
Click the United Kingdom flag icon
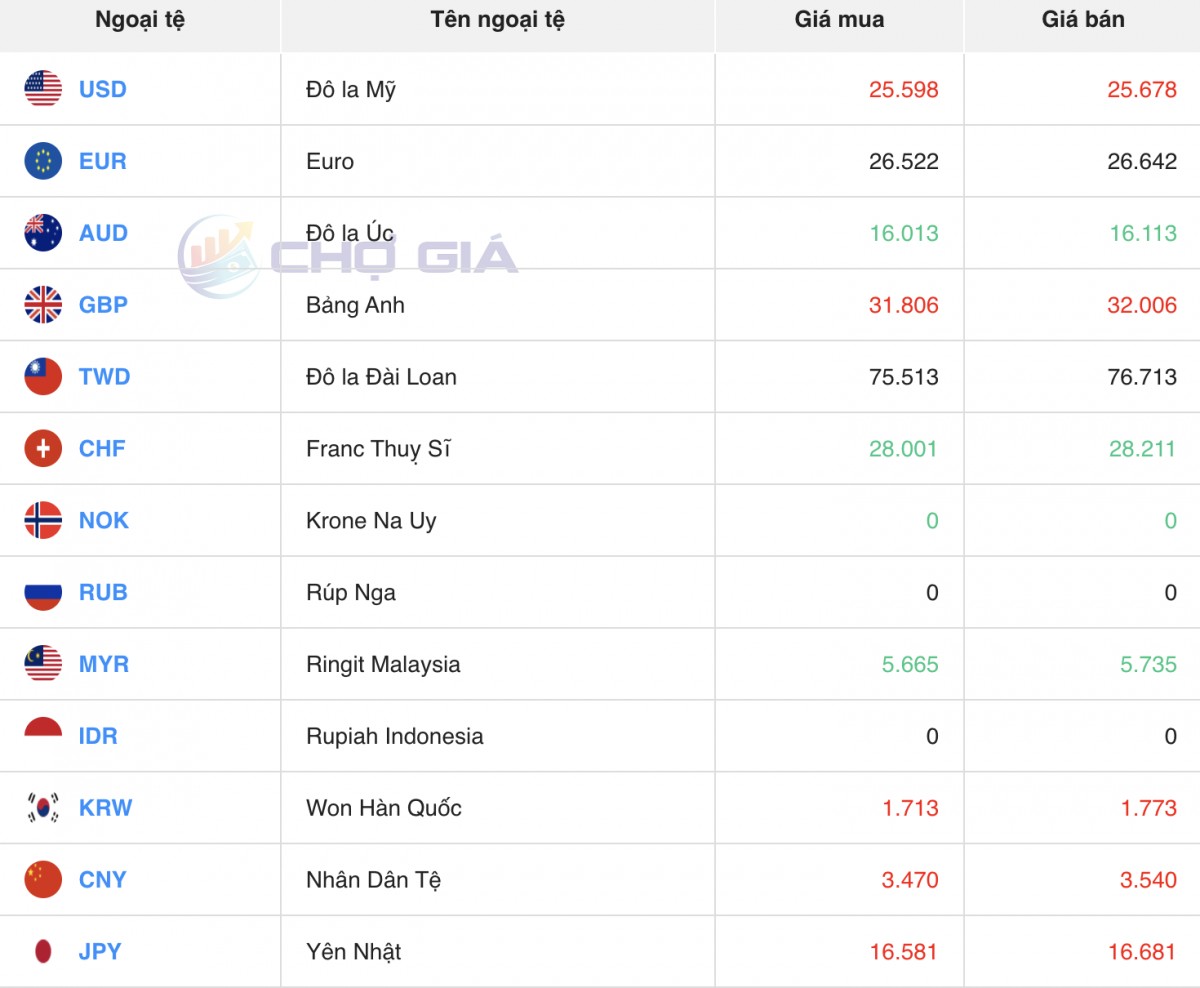(x=43, y=305)
